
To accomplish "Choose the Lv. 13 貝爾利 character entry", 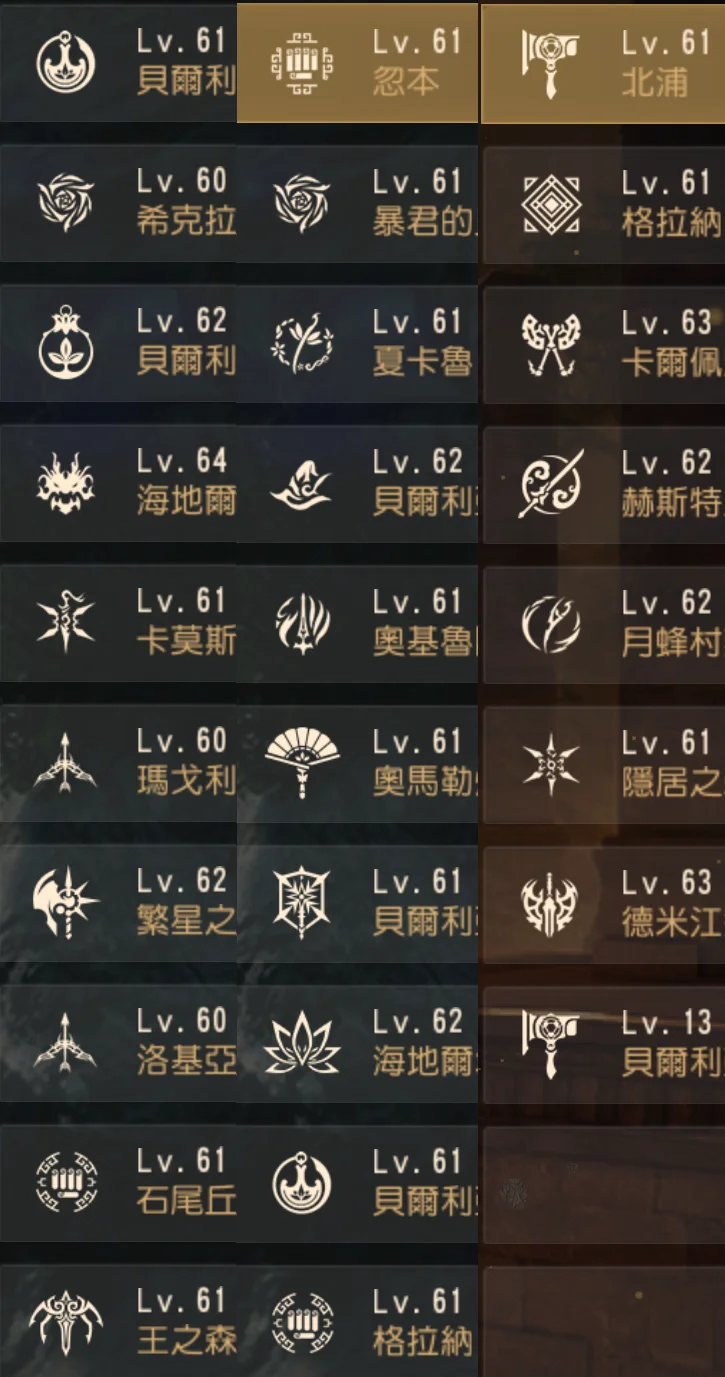I will (x=603, y=1044).
